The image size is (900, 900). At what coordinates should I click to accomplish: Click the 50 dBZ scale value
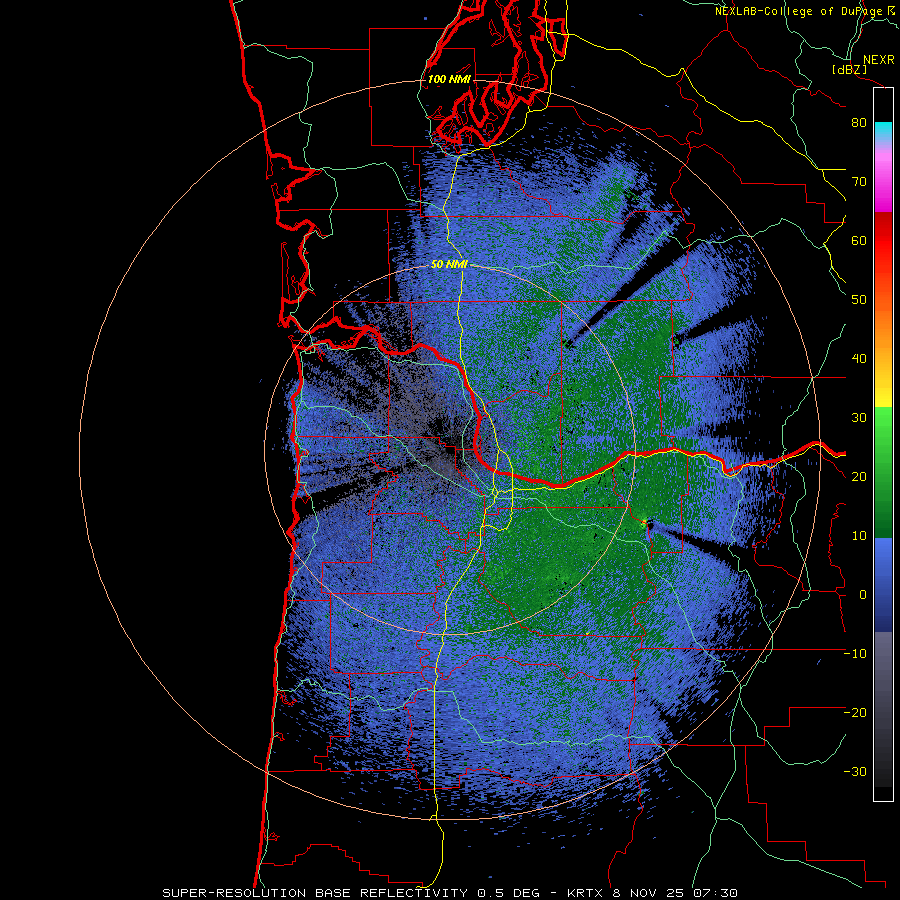click(x=859, y=300)
